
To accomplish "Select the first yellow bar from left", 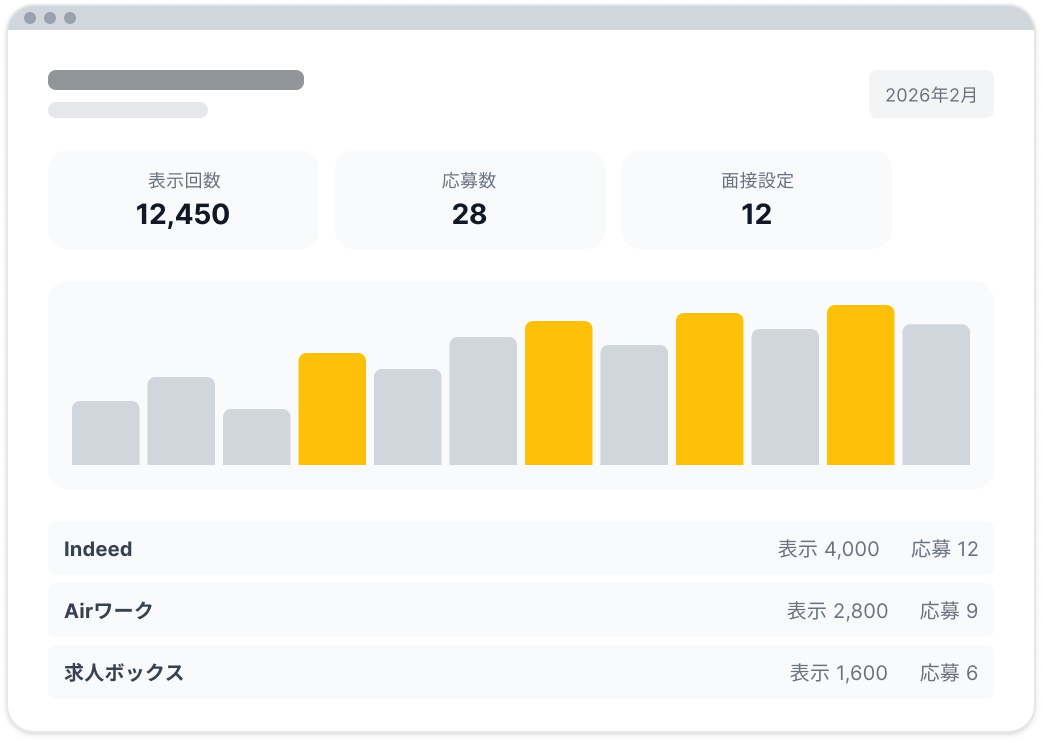I will pos(332,409).
